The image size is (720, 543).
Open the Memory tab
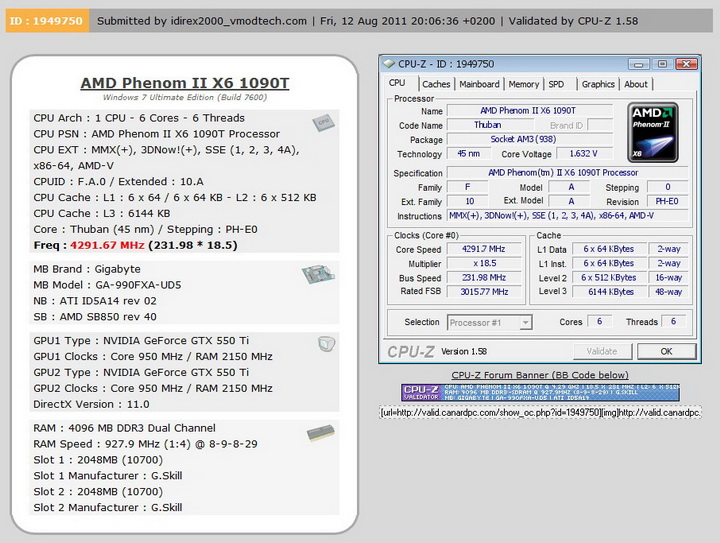[x=523, y=84]
